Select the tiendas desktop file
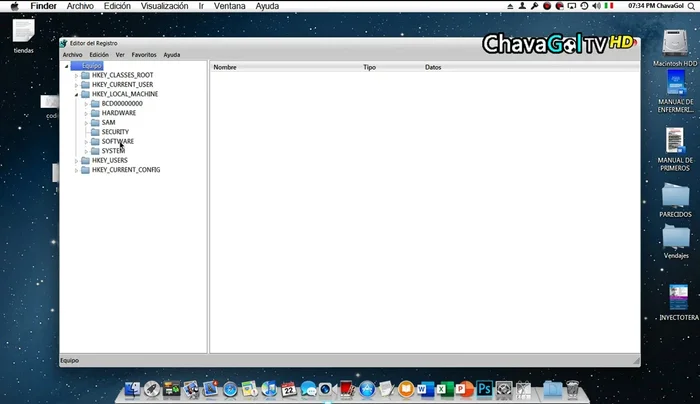Screen dimensions: 700x404 point(23,36)
